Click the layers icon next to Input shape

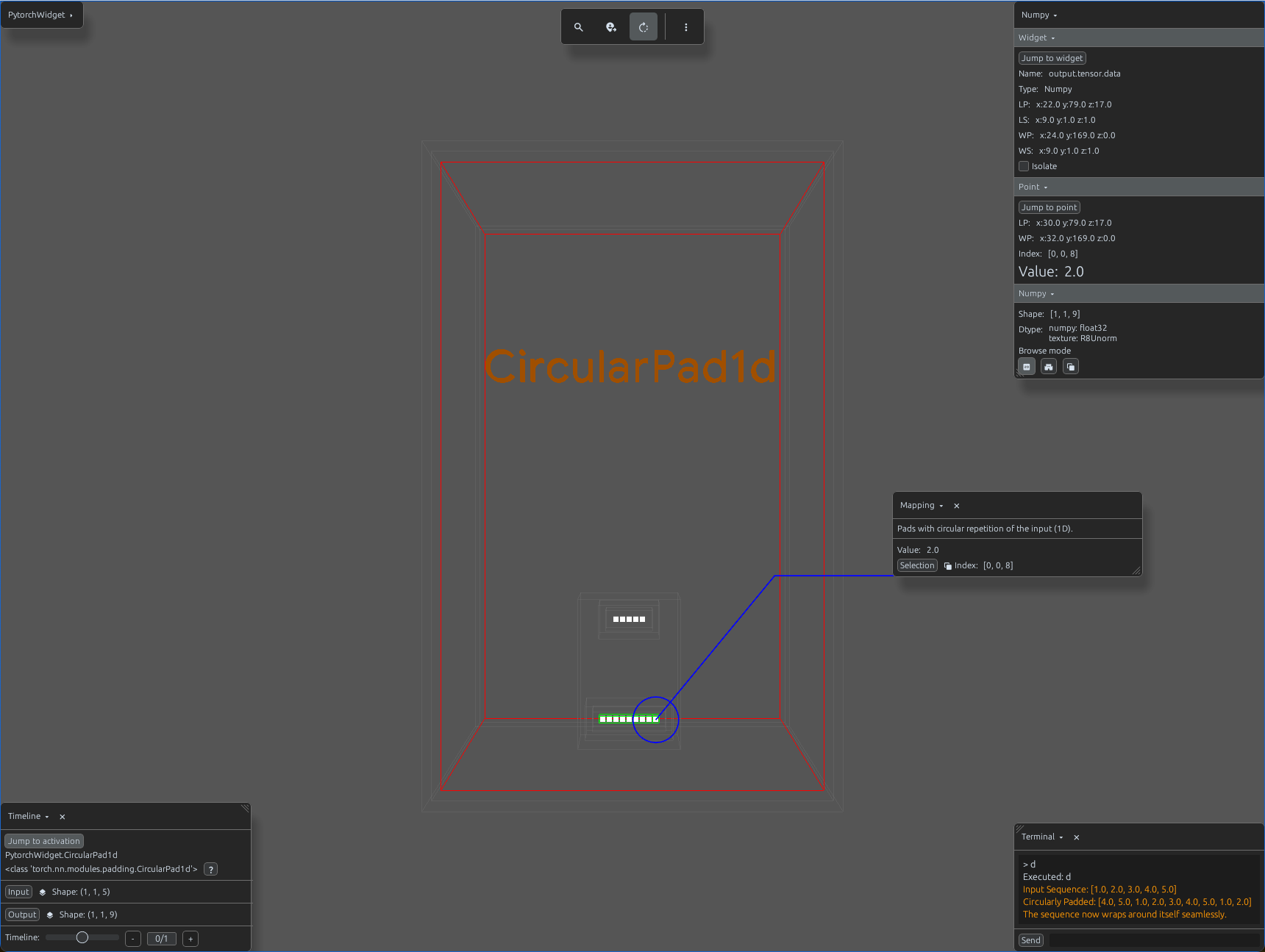click(x=43, y=892)
